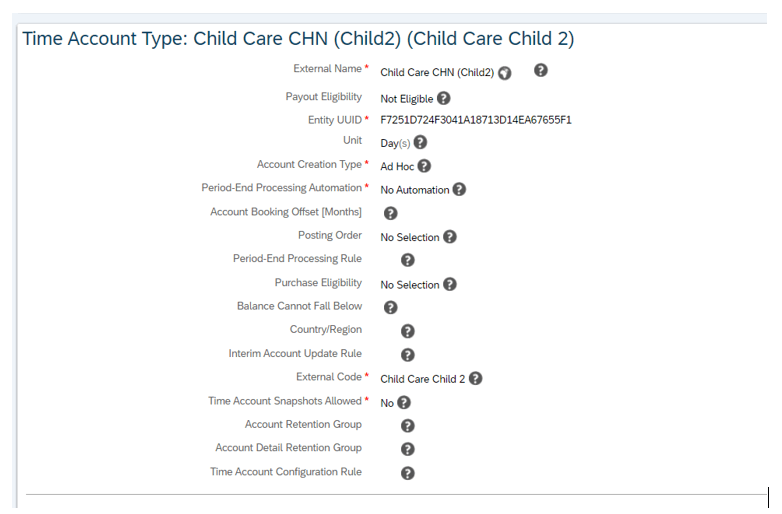Show help for Time Account Snapshots Allowed
Viewport: 782px width, 514px height.
click(x=403, y=402)
